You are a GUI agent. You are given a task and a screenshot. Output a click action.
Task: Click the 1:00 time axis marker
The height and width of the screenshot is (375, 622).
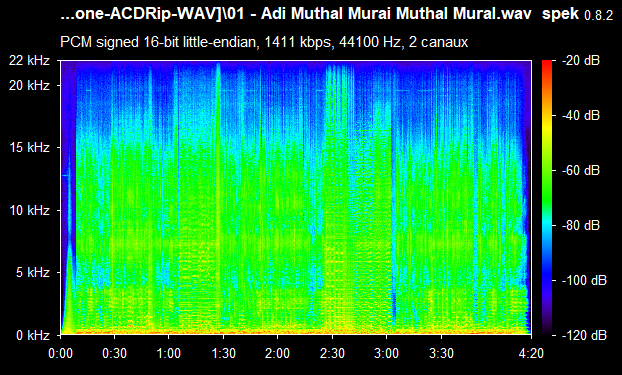click(x=169, y=353)
